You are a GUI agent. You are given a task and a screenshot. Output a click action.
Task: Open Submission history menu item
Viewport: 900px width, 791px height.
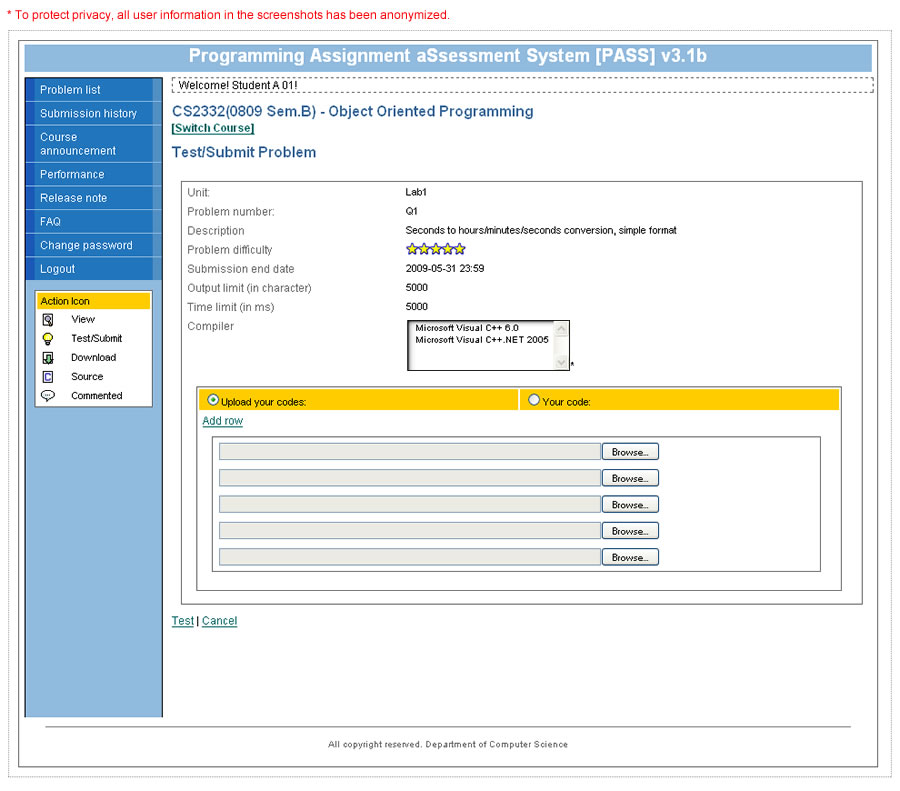pyautogui.click(x=88, y=114)
